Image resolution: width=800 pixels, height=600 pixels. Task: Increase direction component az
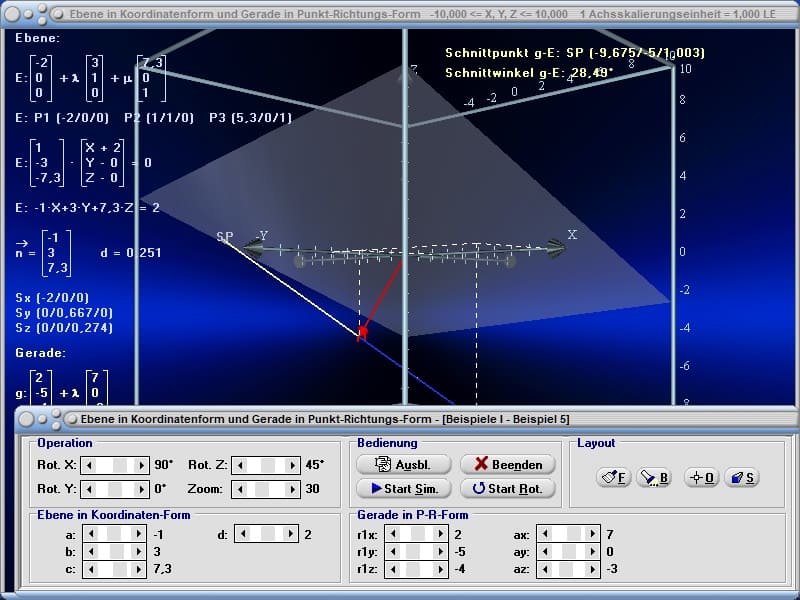click(592, 569)
